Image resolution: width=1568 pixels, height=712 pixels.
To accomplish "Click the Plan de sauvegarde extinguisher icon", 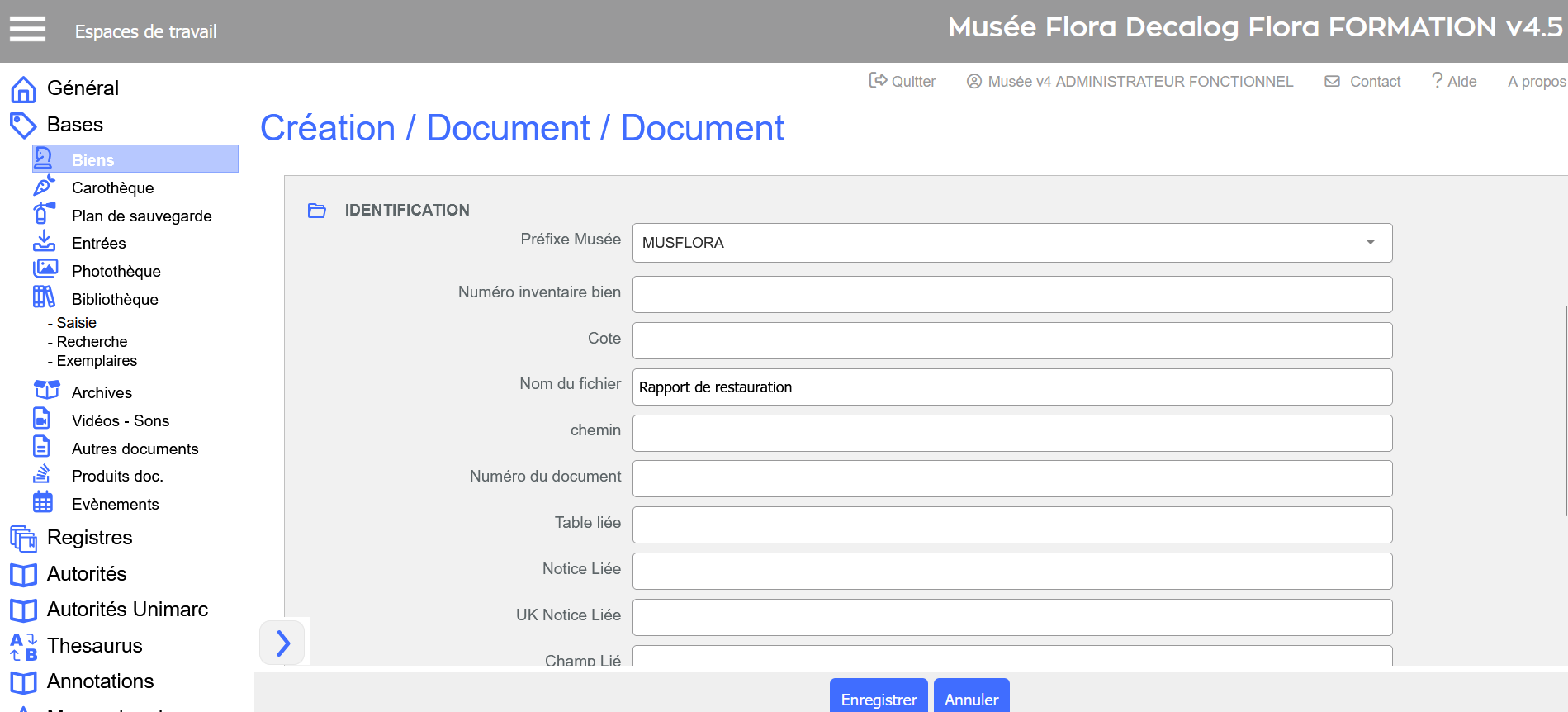I will [44, 214].
